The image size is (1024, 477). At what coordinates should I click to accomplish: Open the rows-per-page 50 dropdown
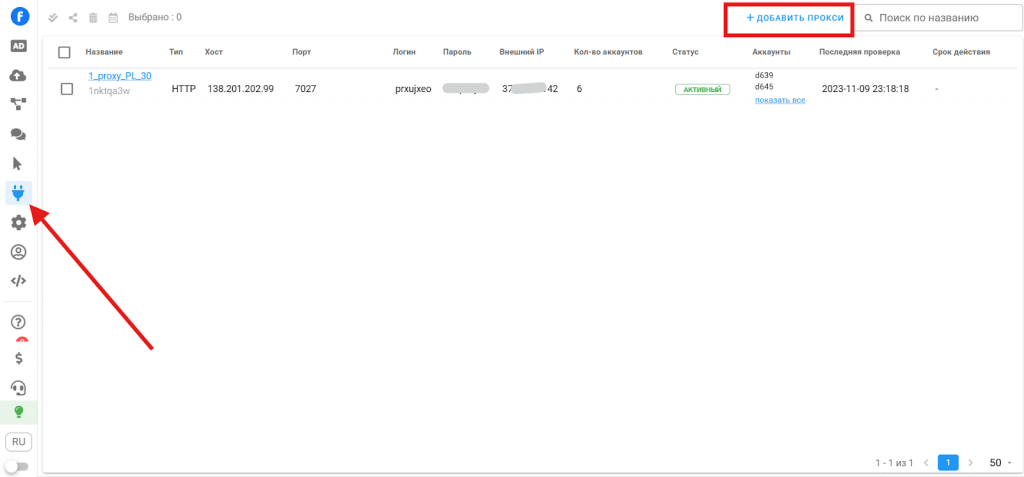(1000, 463)
